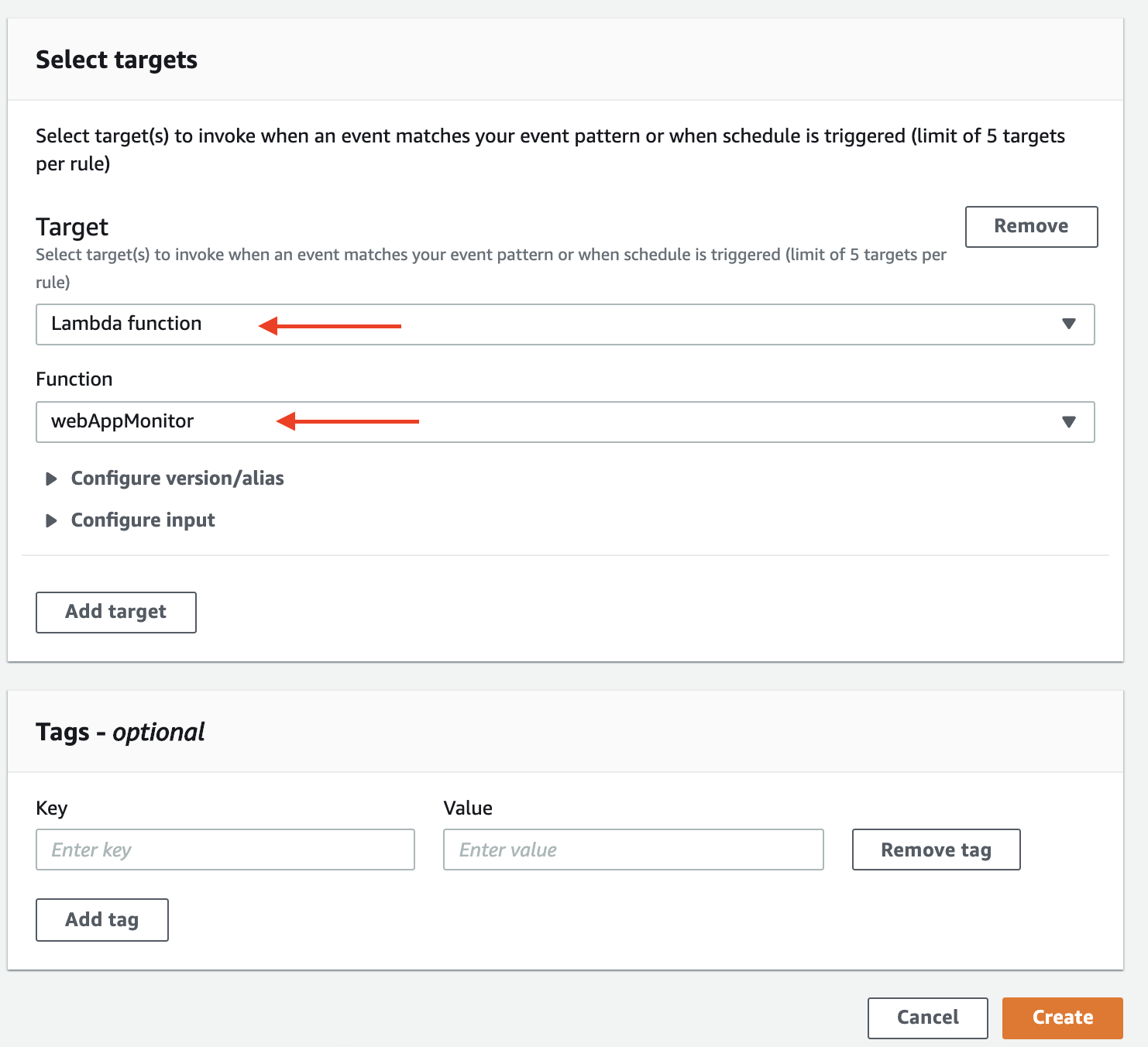1148x1047 pixels.
Task: Click the triangle beside Configure input
Action: pos(51,520)
